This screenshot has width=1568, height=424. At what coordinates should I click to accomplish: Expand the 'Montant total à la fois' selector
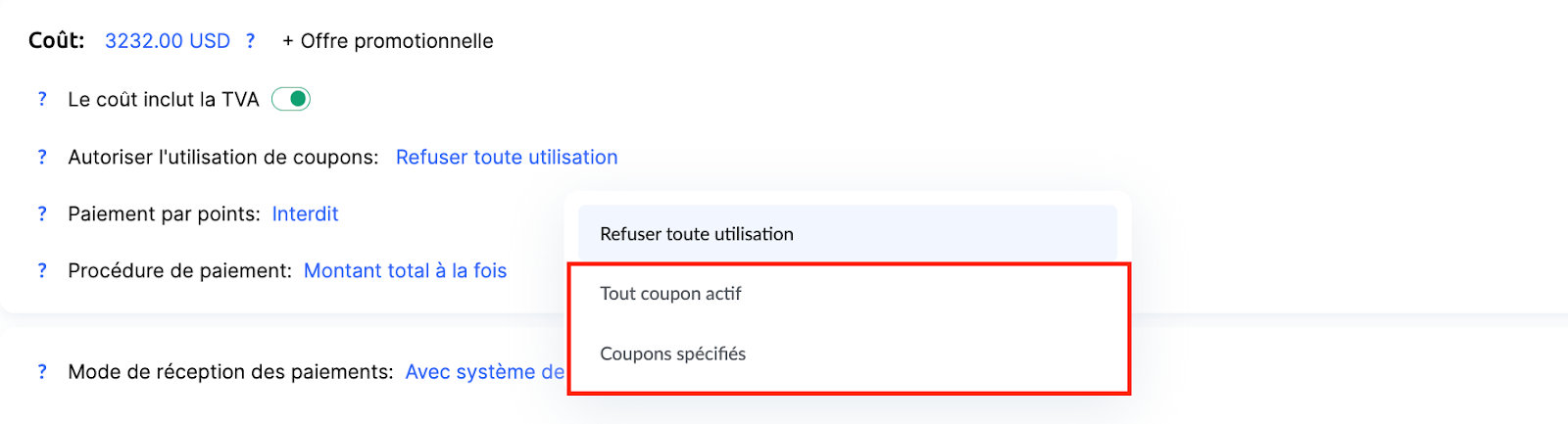click(405, 271)
